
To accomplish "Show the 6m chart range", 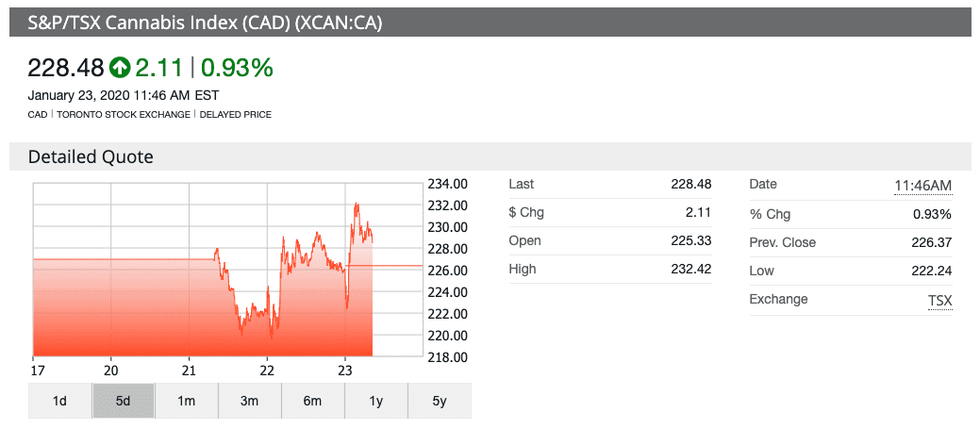I will 312,401.
